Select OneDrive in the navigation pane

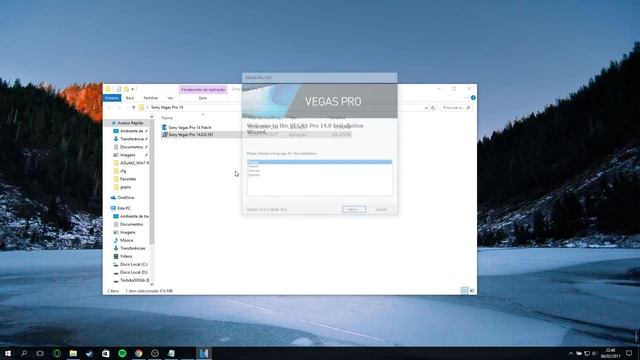[125, 198]
